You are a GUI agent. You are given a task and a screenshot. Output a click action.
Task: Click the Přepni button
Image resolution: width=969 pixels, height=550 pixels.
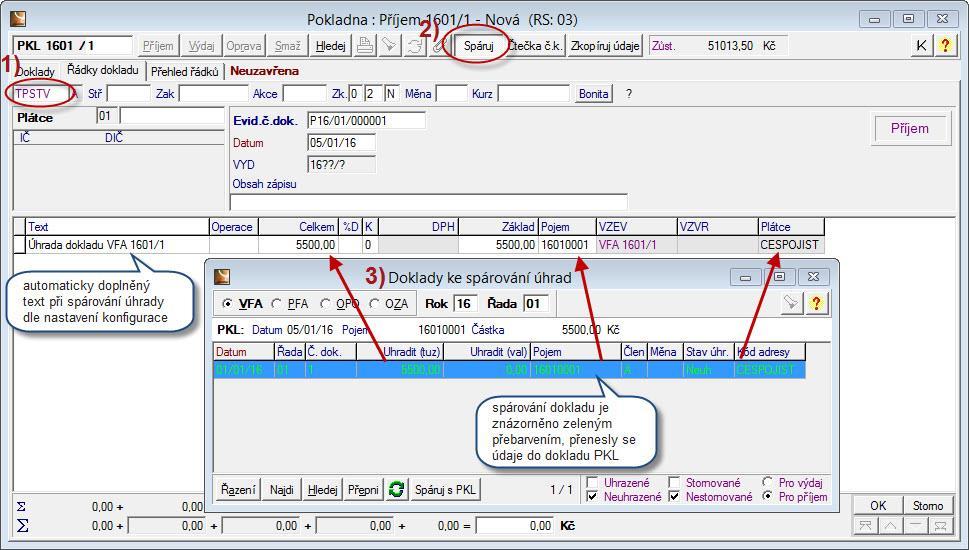pyautogui.click(x=363, y=489)
